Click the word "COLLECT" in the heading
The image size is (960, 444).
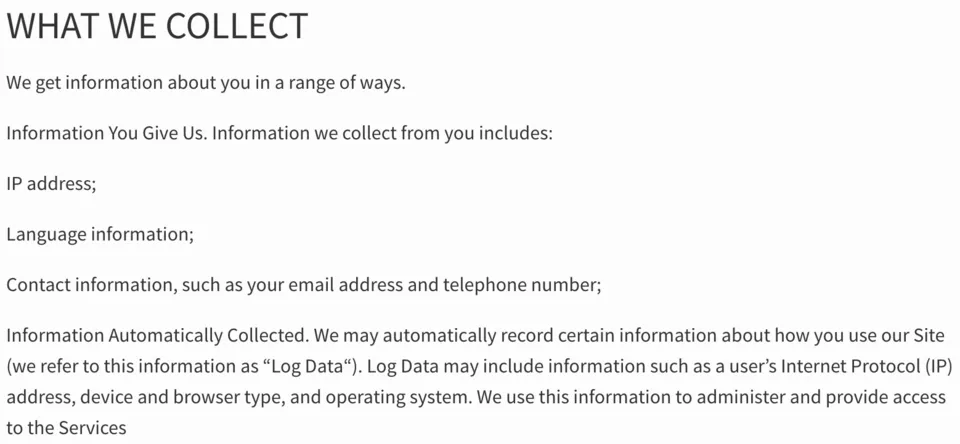(237, 27)
